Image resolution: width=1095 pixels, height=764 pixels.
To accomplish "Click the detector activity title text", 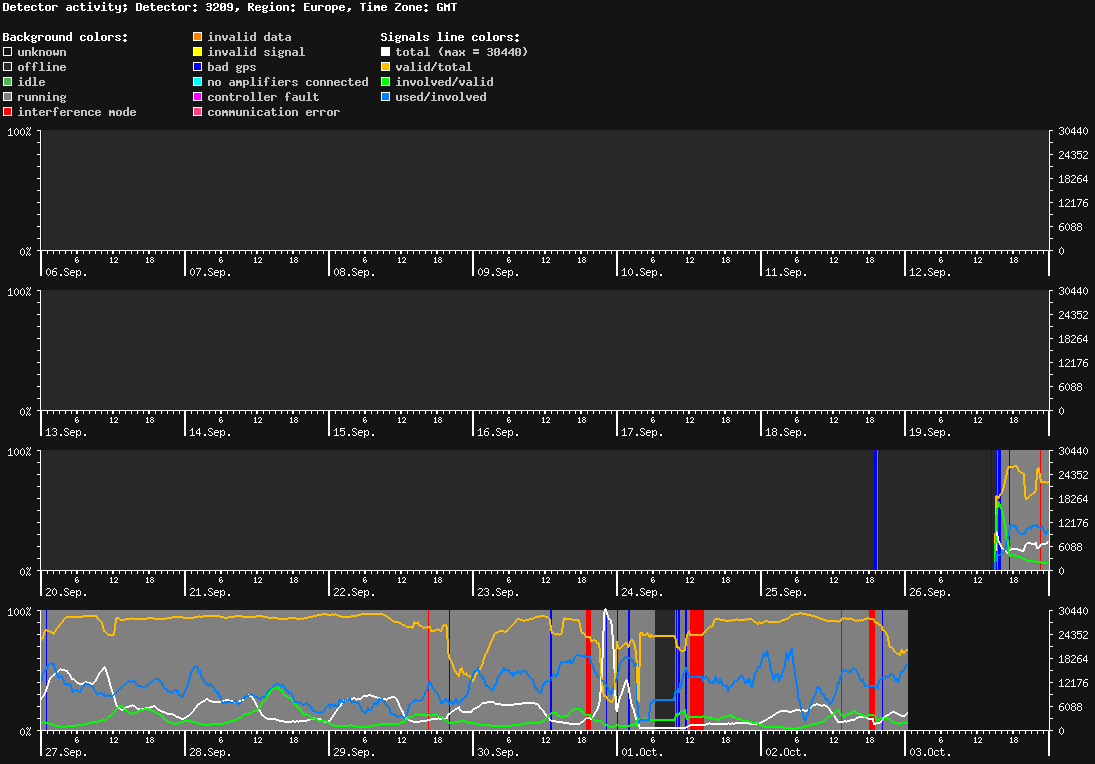I will pos(229,7).
